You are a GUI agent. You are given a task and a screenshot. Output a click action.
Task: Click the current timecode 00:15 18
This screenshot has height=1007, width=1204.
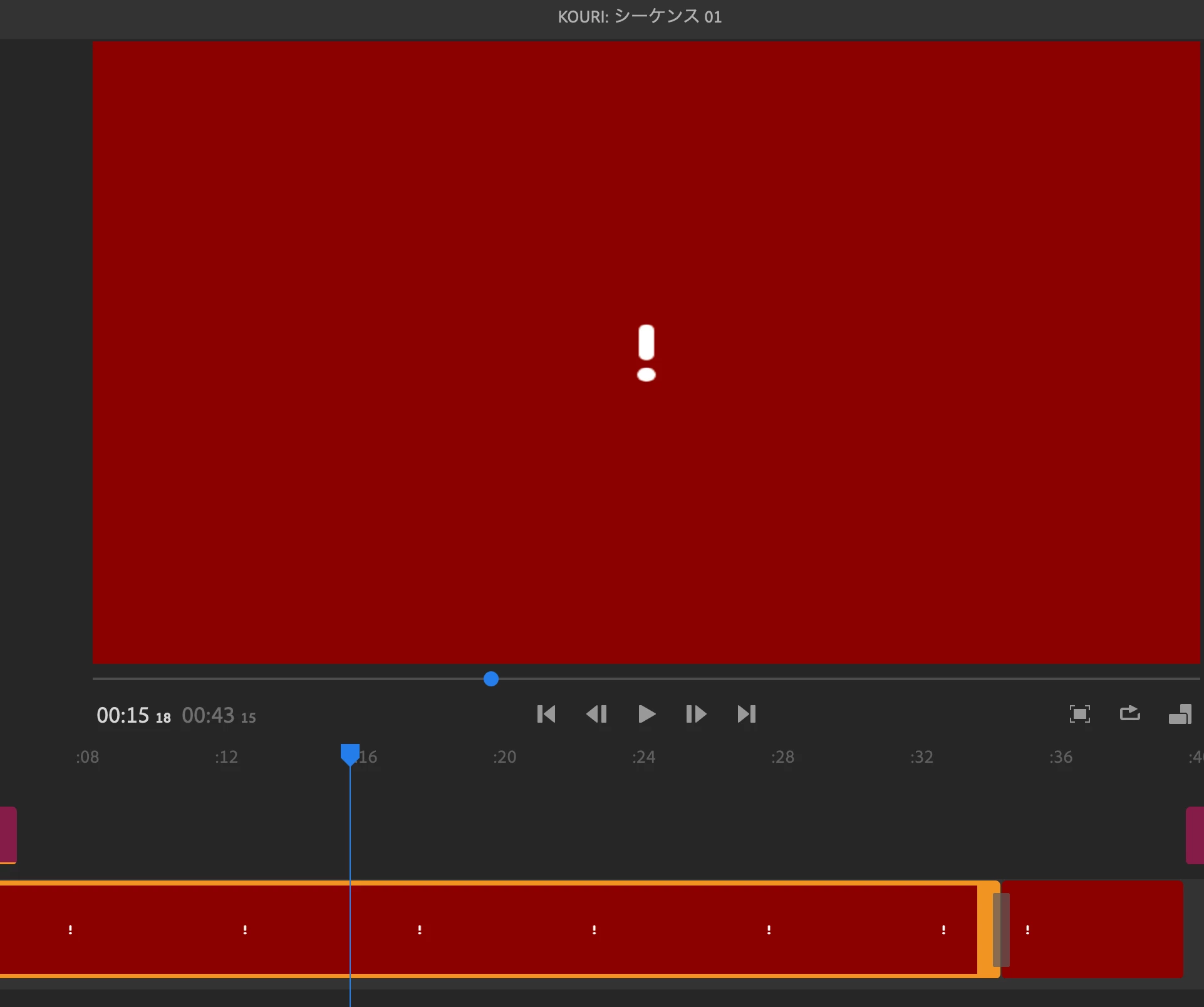point(133,715)
